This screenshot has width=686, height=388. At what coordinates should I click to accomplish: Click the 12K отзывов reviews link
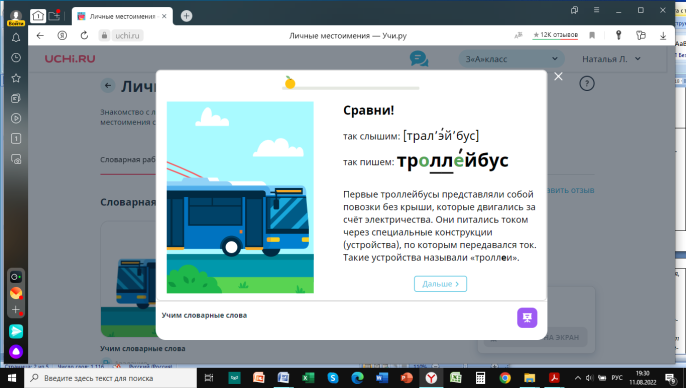coord(555,35)
